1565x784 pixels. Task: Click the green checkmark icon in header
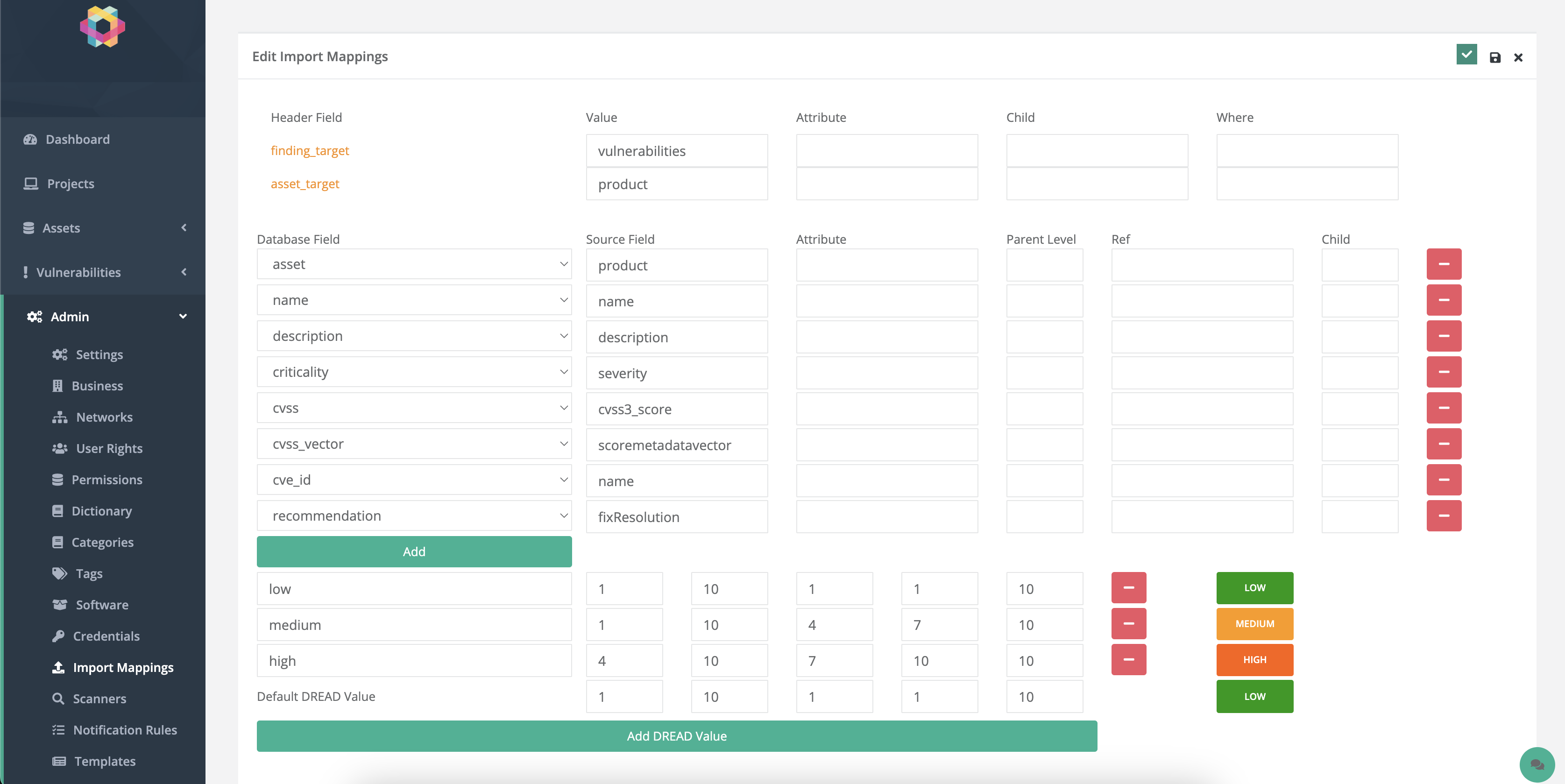(x=1466, y=55)
